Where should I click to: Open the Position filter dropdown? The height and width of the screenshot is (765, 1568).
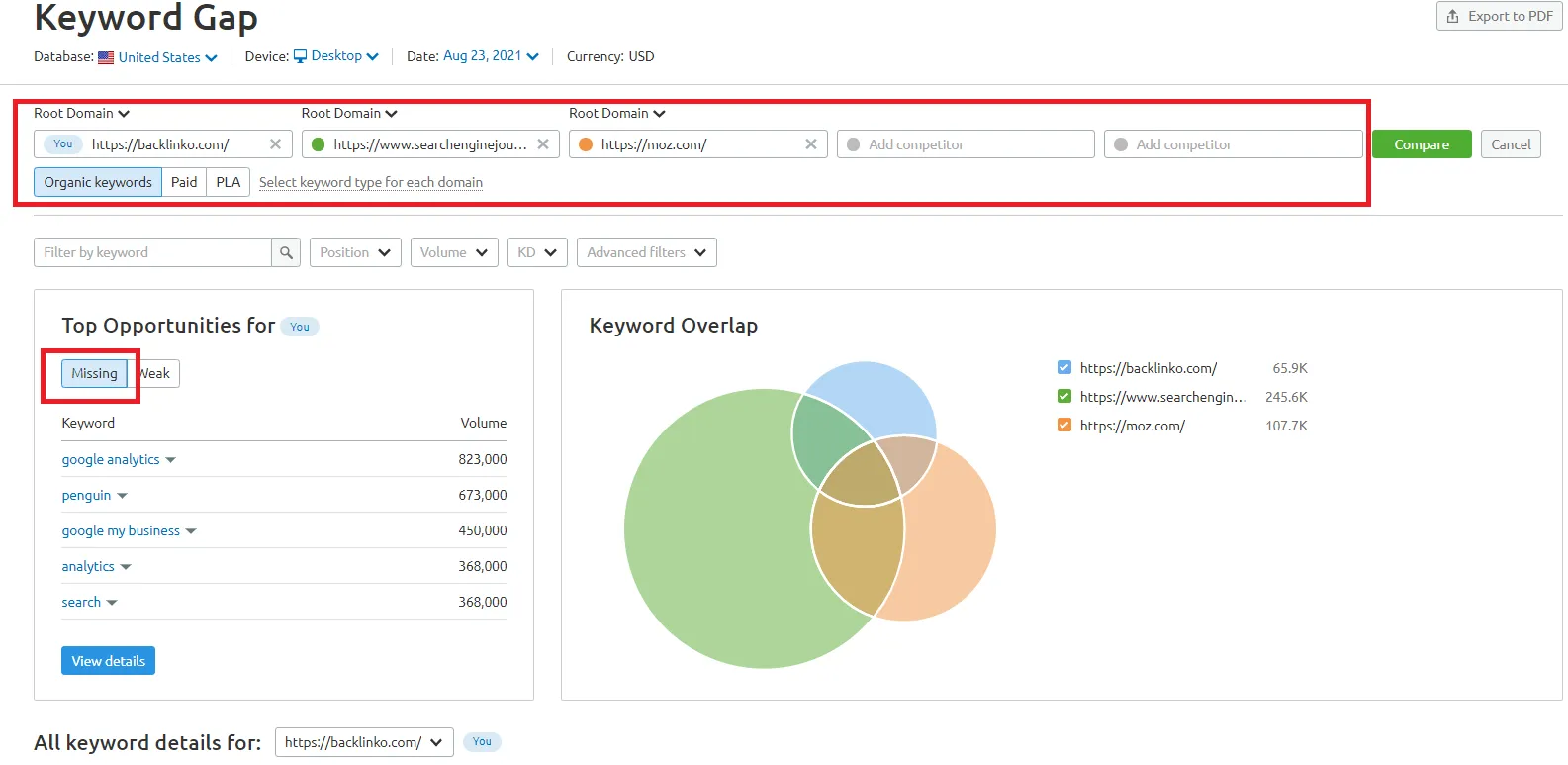pyautogui.click(x=355, y=252)
